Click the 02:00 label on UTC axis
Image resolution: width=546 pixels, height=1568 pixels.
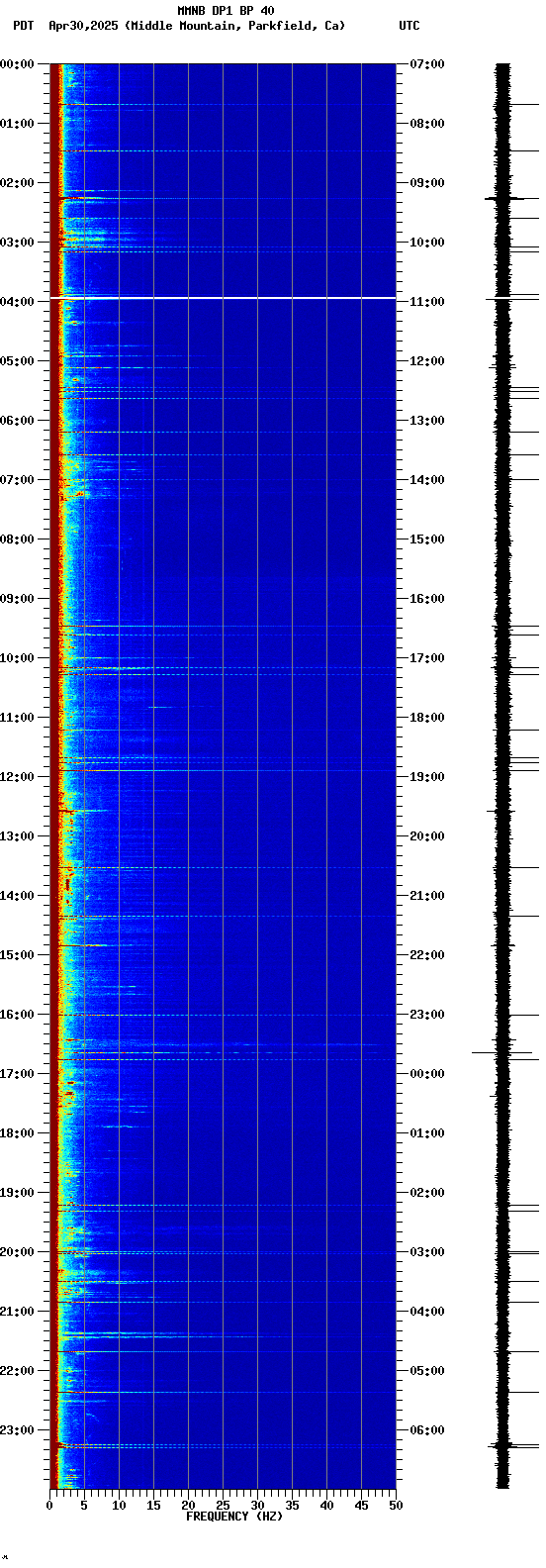point(426,1193)
